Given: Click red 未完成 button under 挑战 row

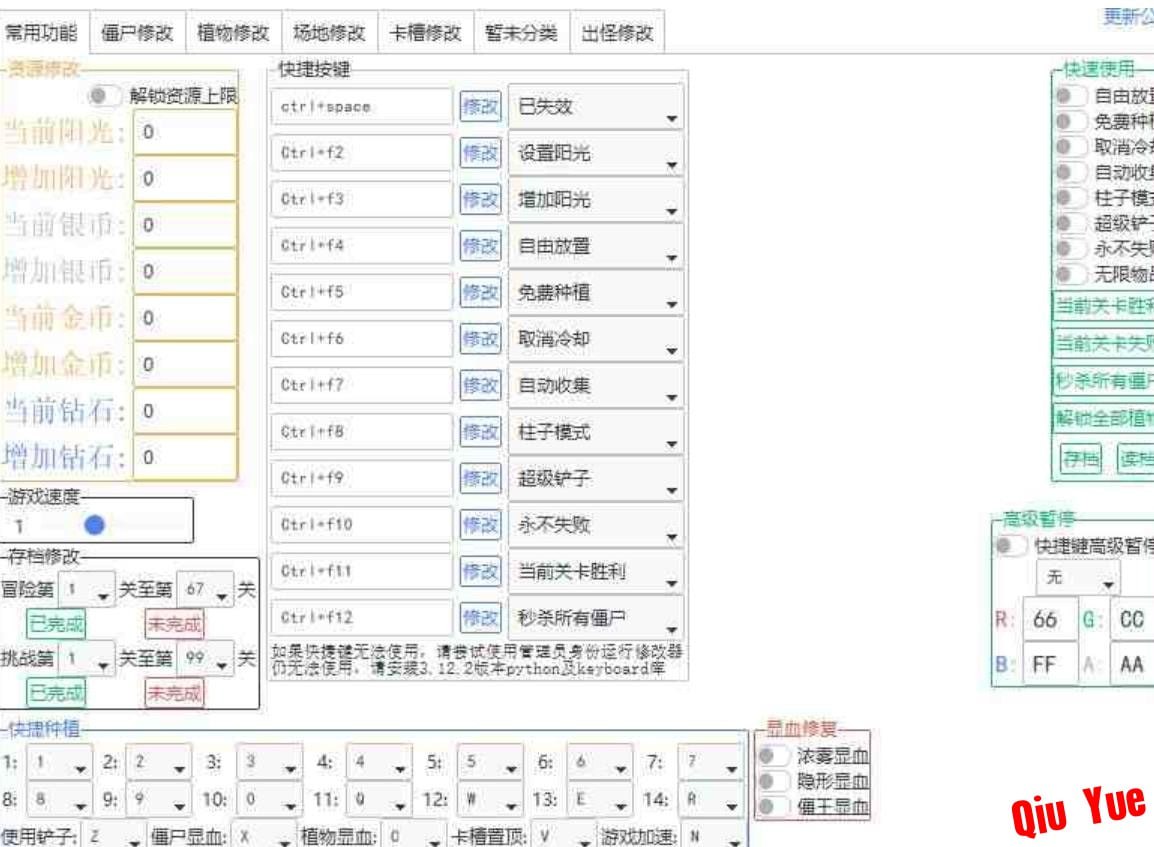Looking at the screenshot, I should pos(174,692).
